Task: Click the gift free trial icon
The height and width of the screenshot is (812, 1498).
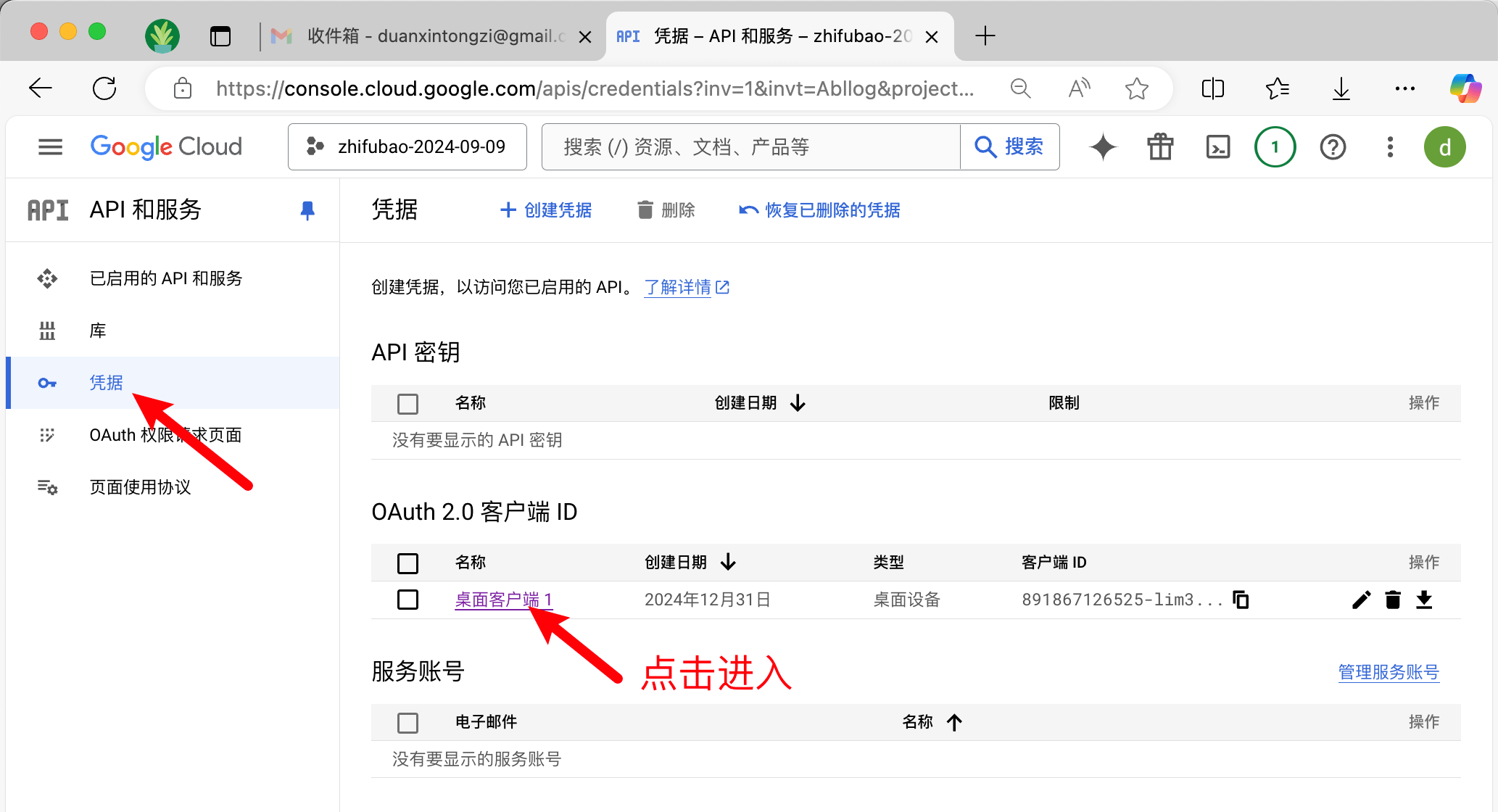Action: 1160,147
